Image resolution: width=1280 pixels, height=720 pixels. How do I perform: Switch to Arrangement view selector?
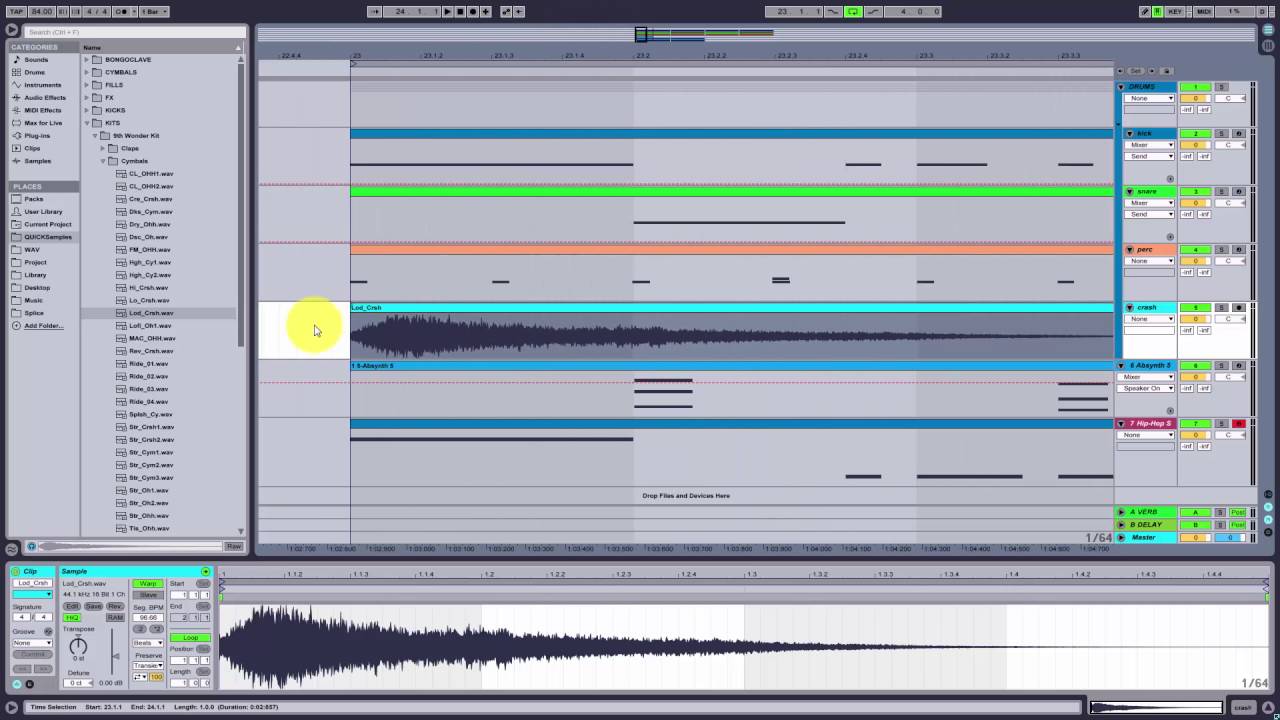point(1268,30)
